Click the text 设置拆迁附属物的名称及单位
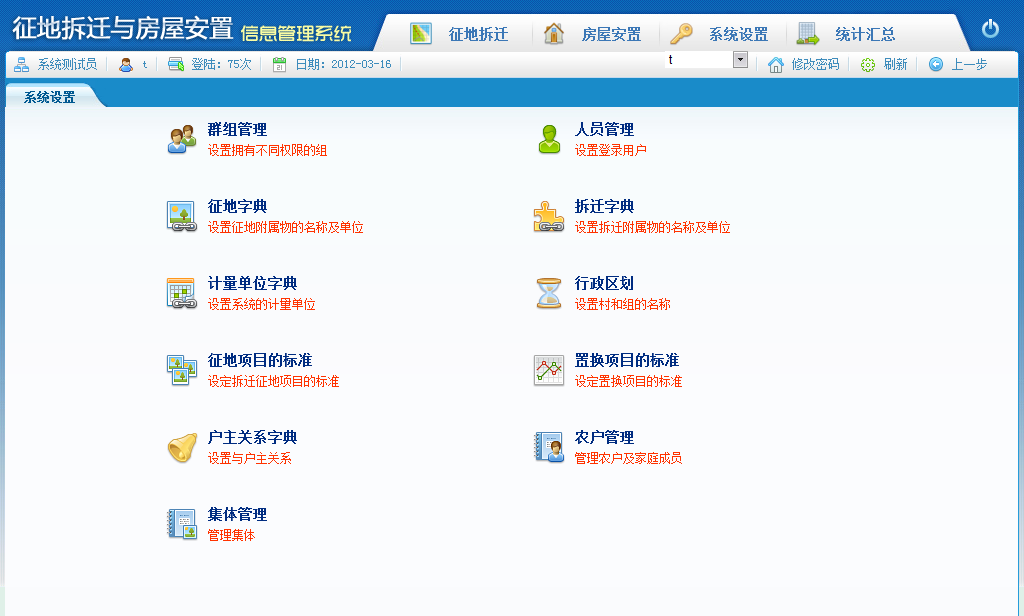The image size is (1024, 616). (x=652, y=227)
